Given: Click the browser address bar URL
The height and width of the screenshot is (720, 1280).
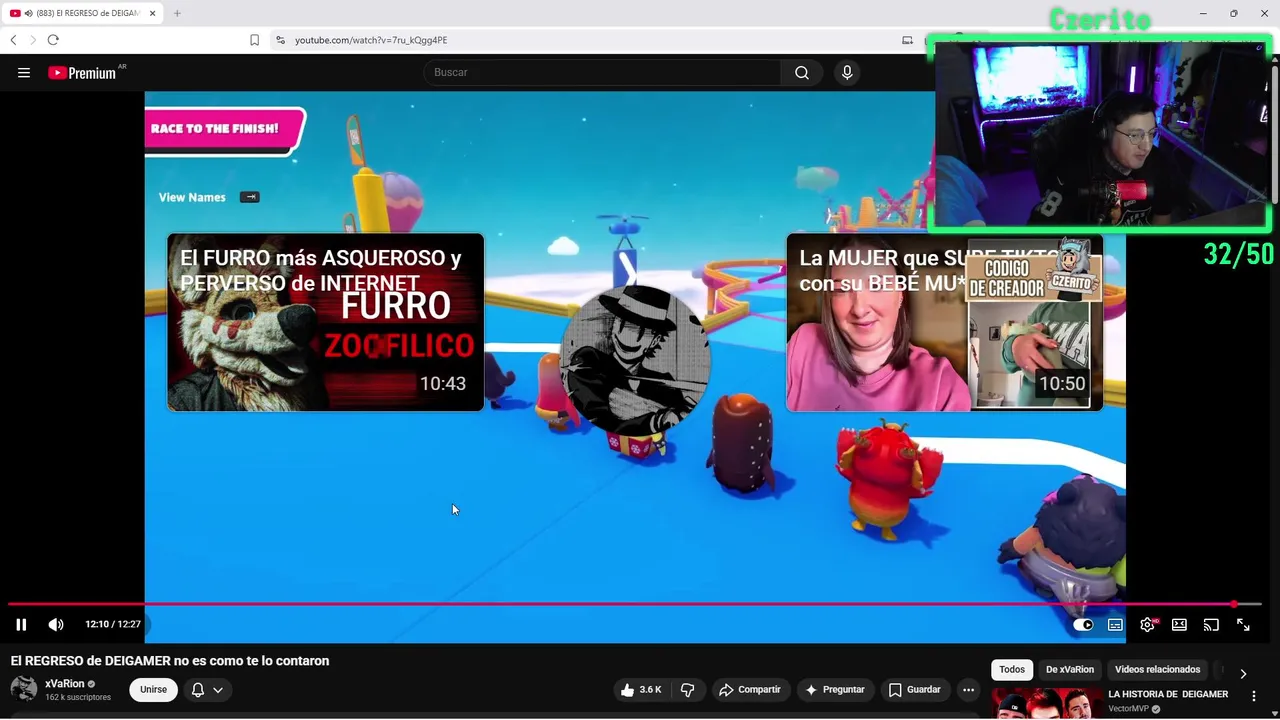Looking at the screenshot, I should [x=371, y=40].
